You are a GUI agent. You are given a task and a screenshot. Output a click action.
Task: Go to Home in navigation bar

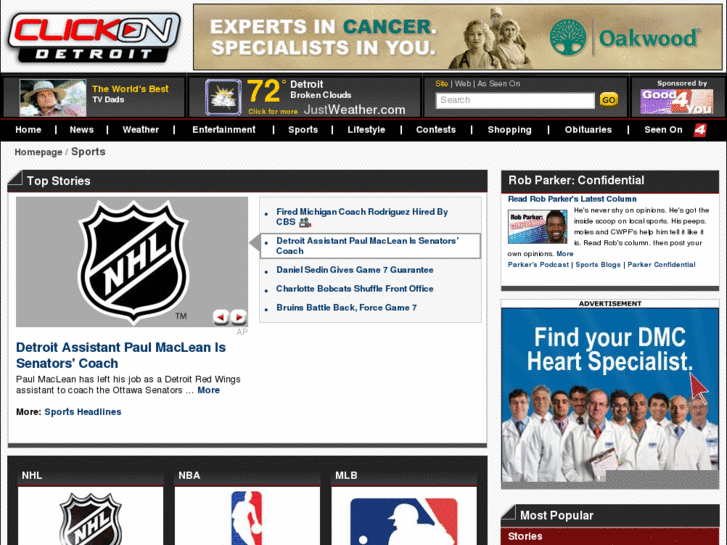[28, 130]
